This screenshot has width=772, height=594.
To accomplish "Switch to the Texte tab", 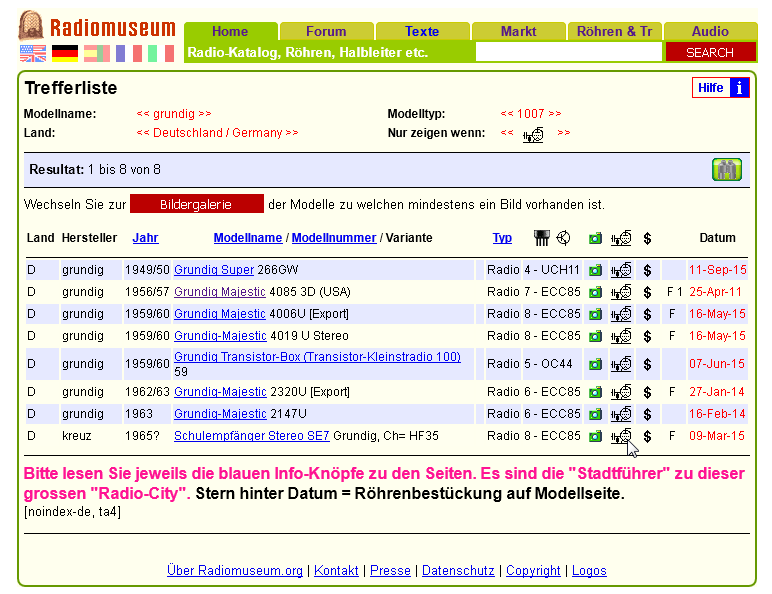I will pos(422,32).
